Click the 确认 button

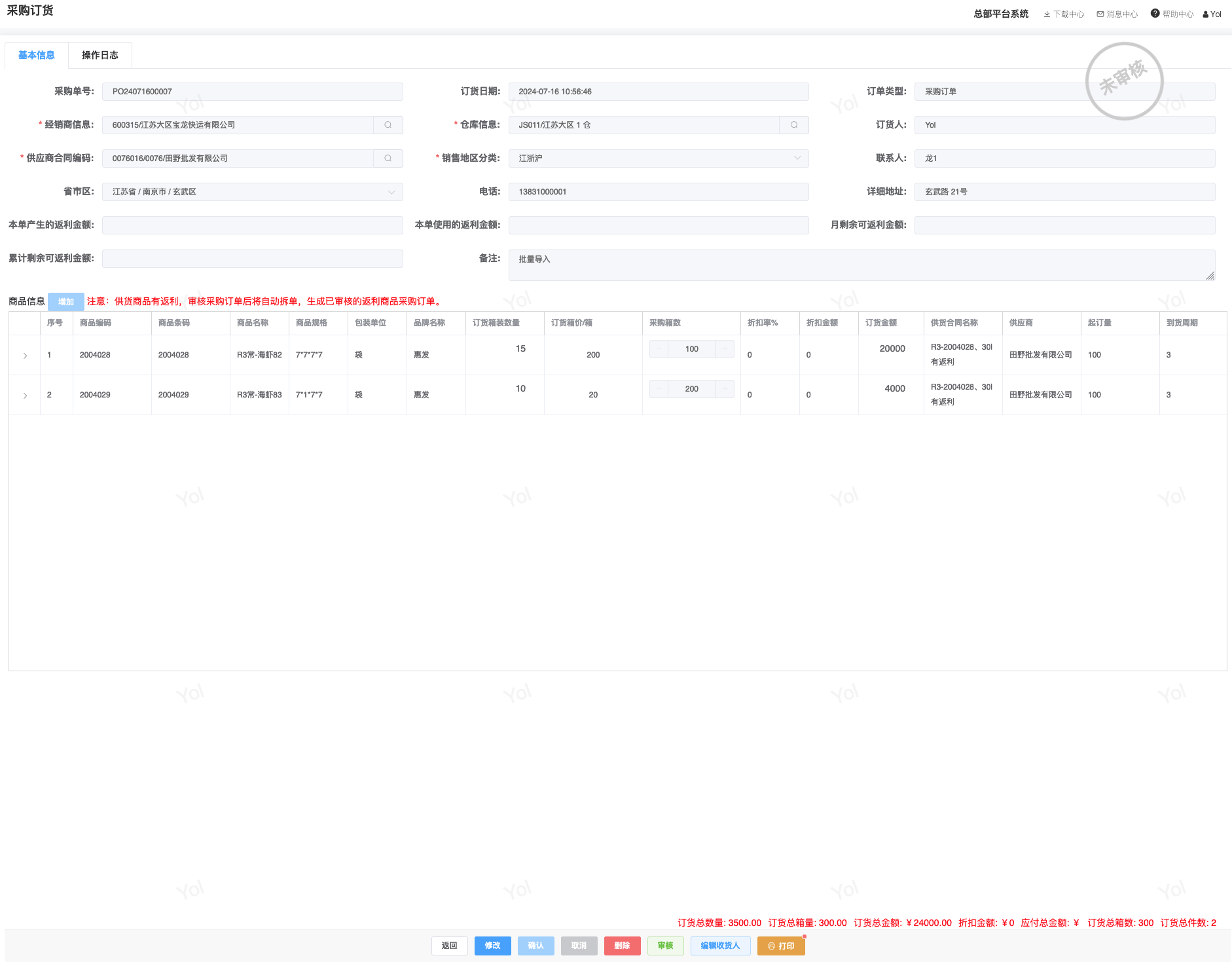pyautogui.click(x=536, y=946)
